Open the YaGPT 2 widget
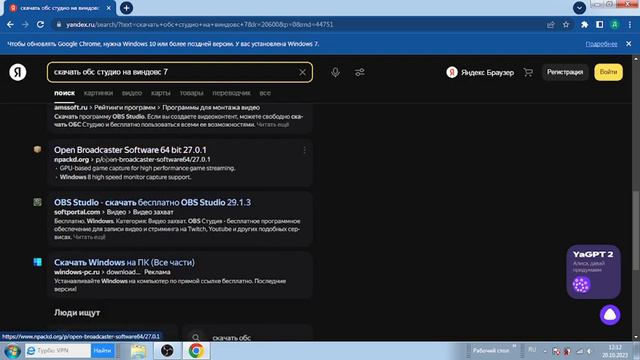Viewport: 640px width, 360px height. tap(593, 271)
